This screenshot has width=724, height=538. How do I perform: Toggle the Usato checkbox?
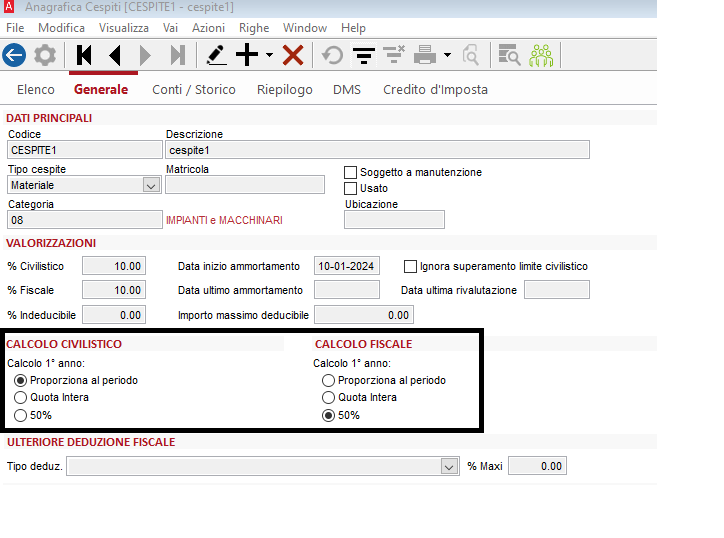tap(350, 188)
